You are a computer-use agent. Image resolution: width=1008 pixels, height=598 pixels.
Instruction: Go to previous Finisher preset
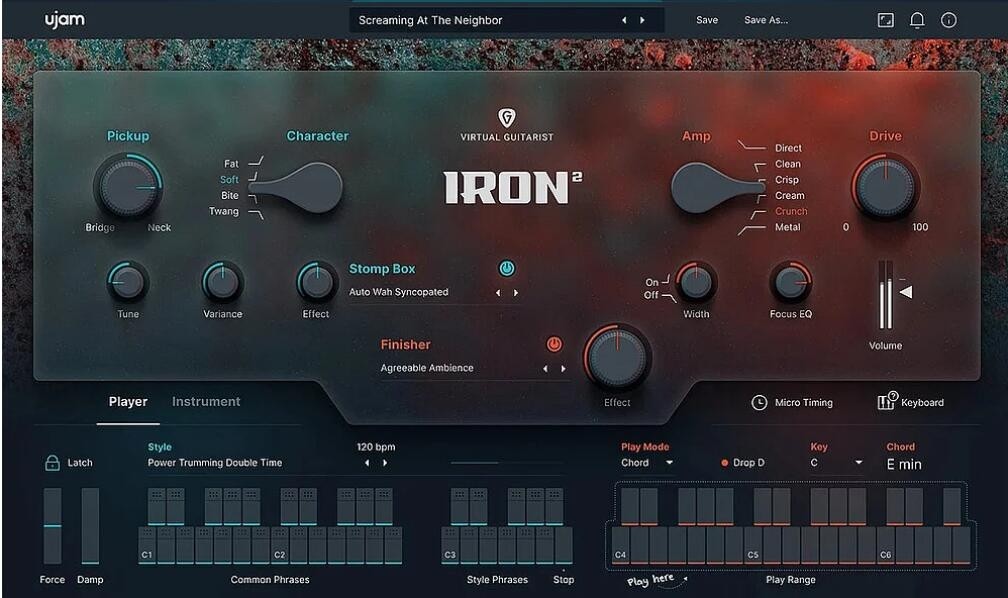[x=545, y=368]
